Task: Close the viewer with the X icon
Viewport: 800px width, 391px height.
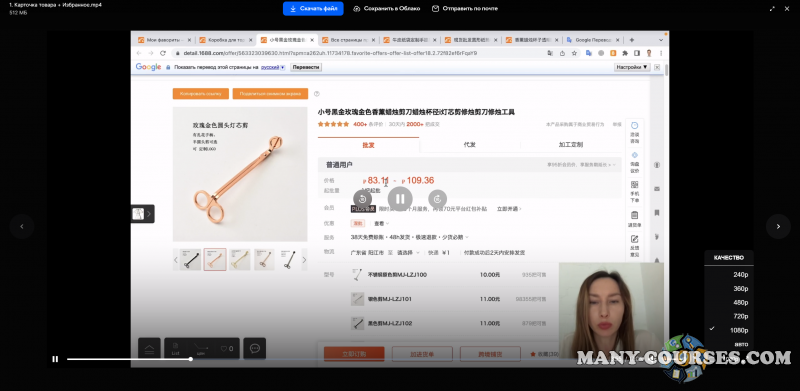Action: 787,8
